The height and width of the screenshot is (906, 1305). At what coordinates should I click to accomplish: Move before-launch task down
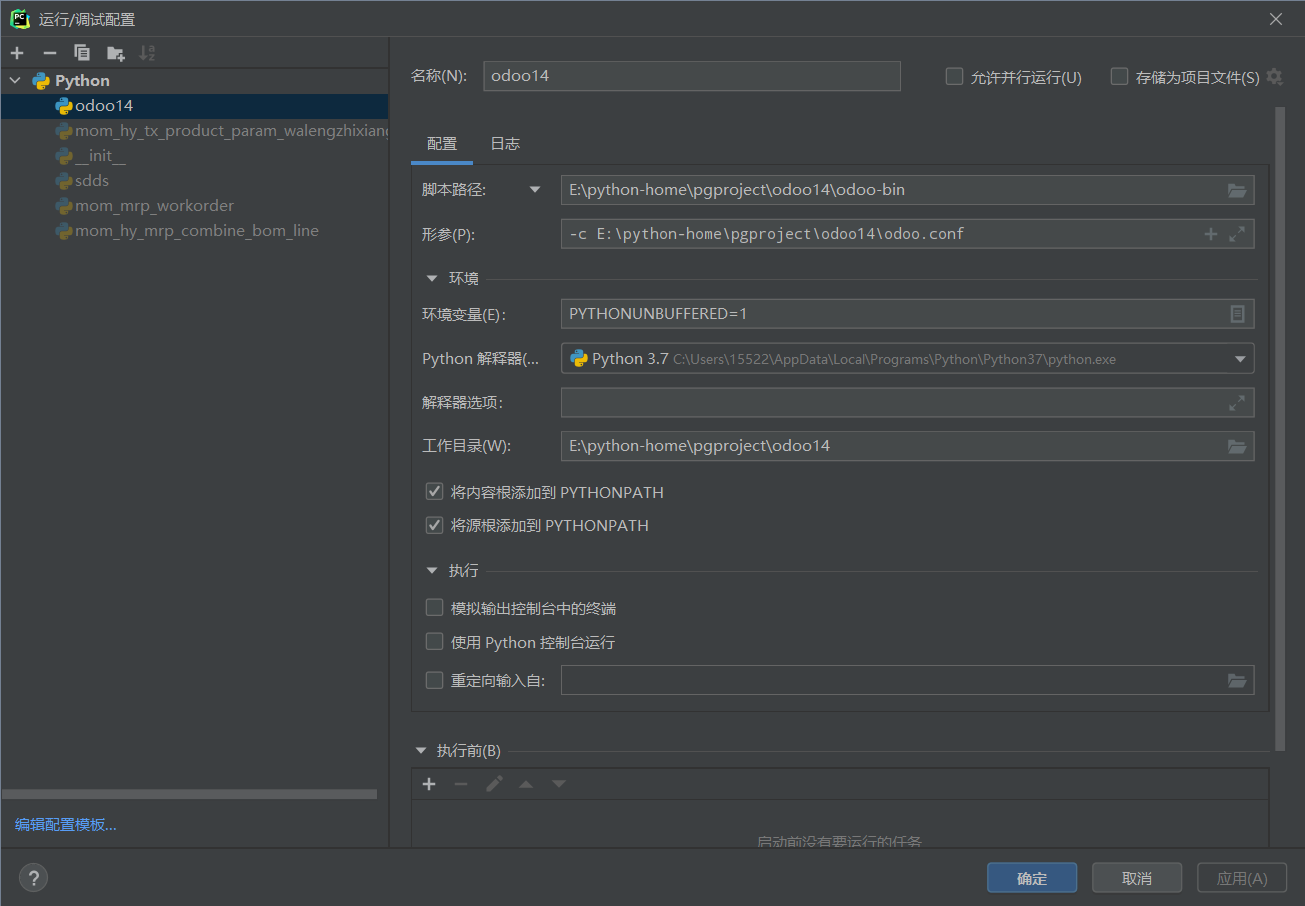click(559, 784)
